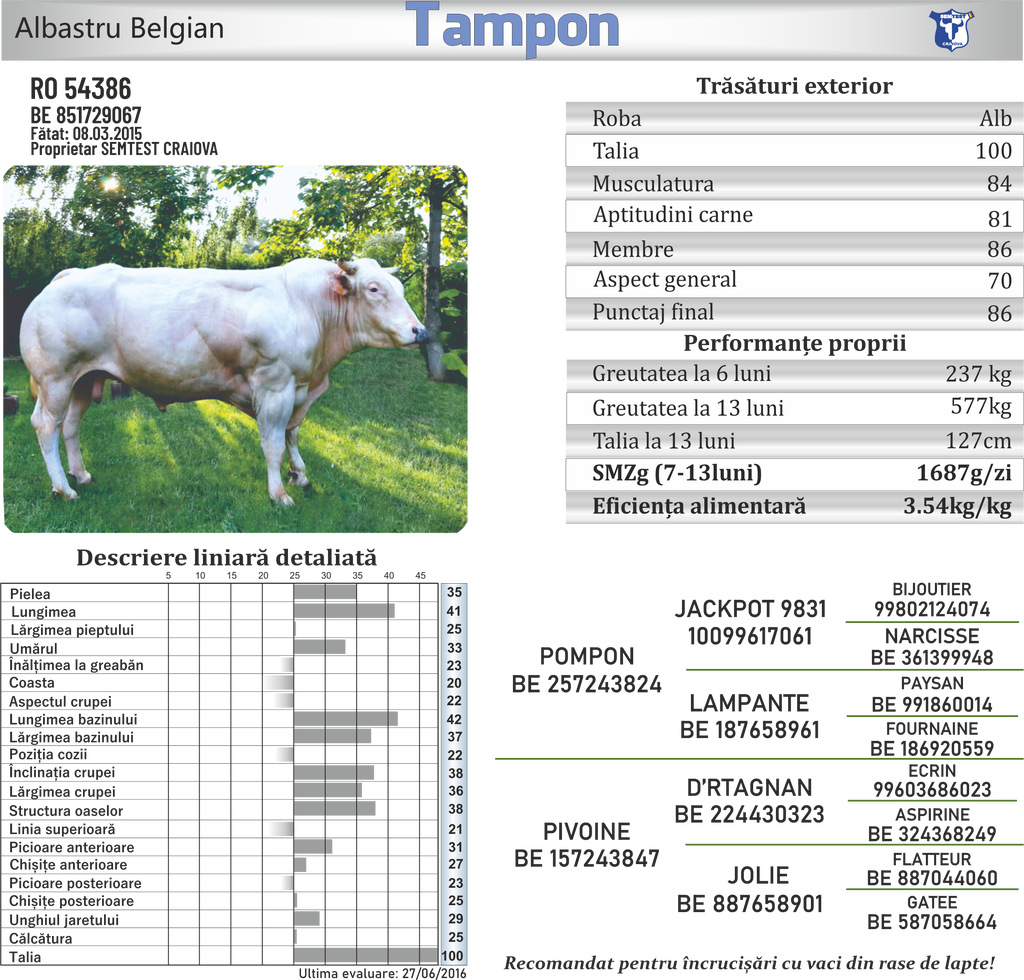Click 'FOURNAINE' ancestor name
This screenshot has height=980, width=1024.
(932, 729)
